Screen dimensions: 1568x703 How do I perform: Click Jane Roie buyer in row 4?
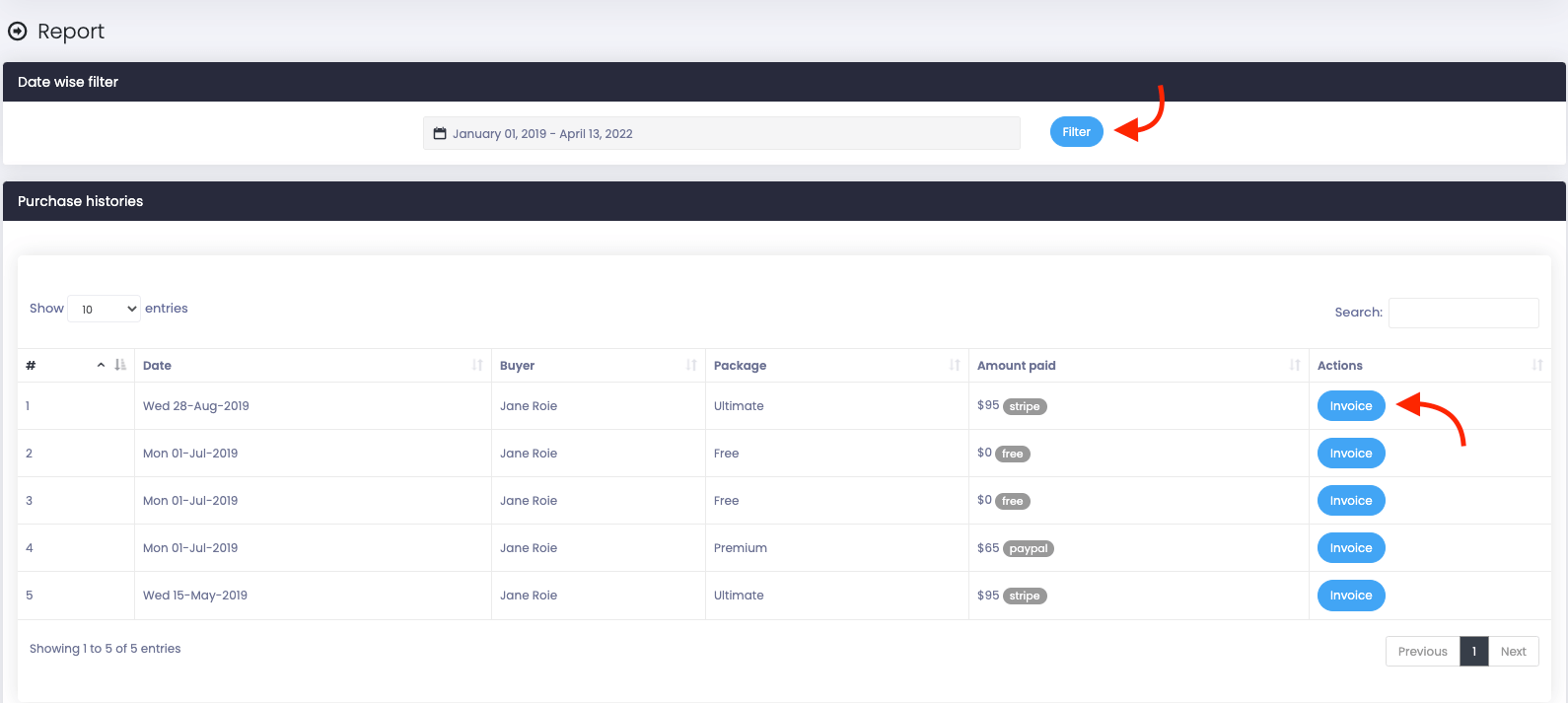coord(529,548)
